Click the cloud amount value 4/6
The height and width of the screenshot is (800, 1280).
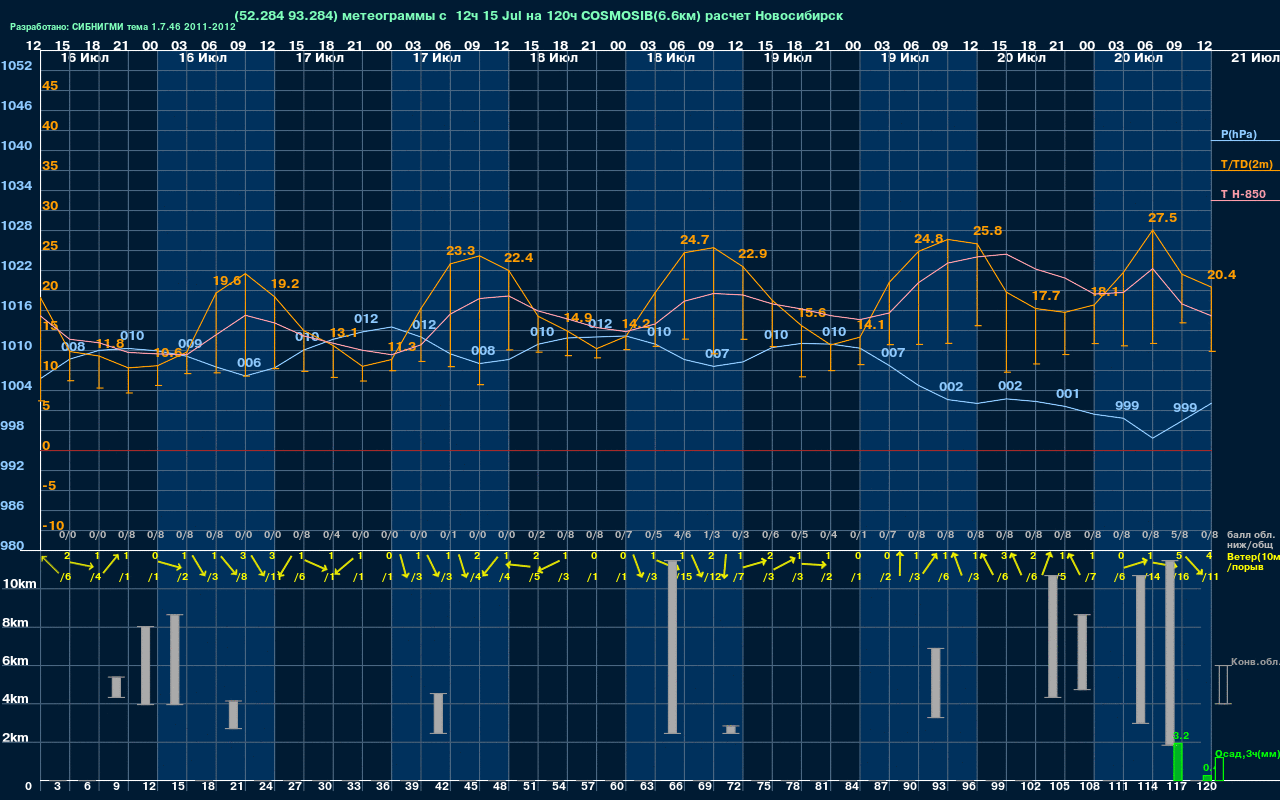coord(683,536)
